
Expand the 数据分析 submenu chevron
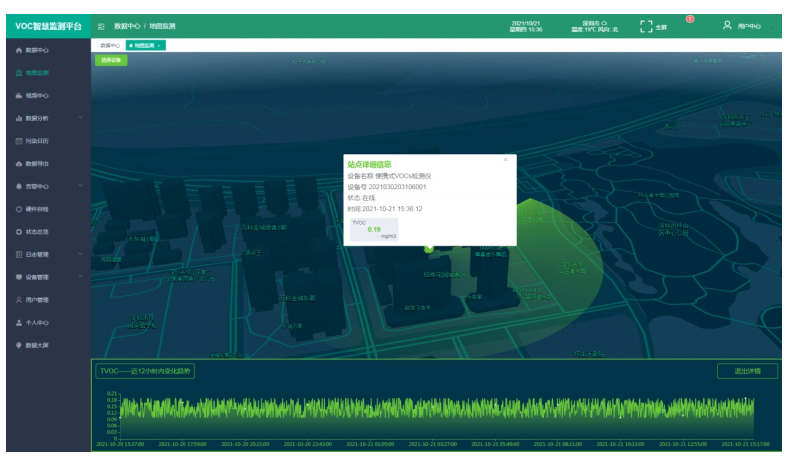pos(81,118)
